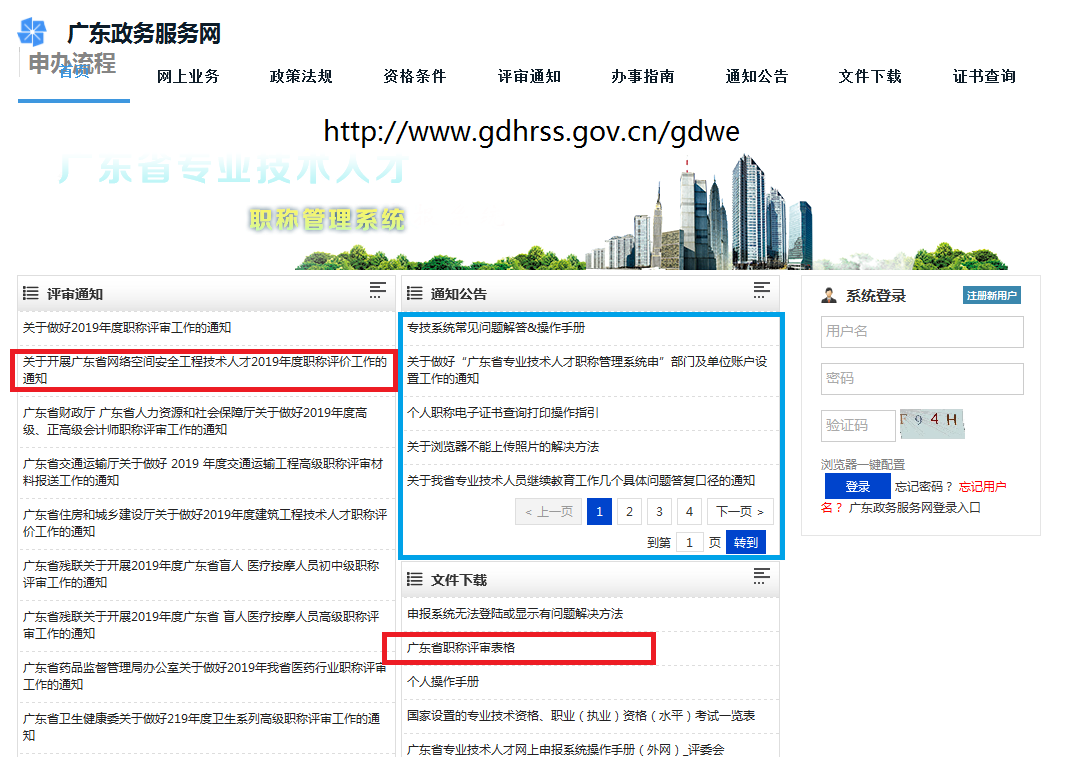Open the 评审通知 panel more-list icon
The height and width of the screenshot is (757, 1090).
click(x=377, y=291)
